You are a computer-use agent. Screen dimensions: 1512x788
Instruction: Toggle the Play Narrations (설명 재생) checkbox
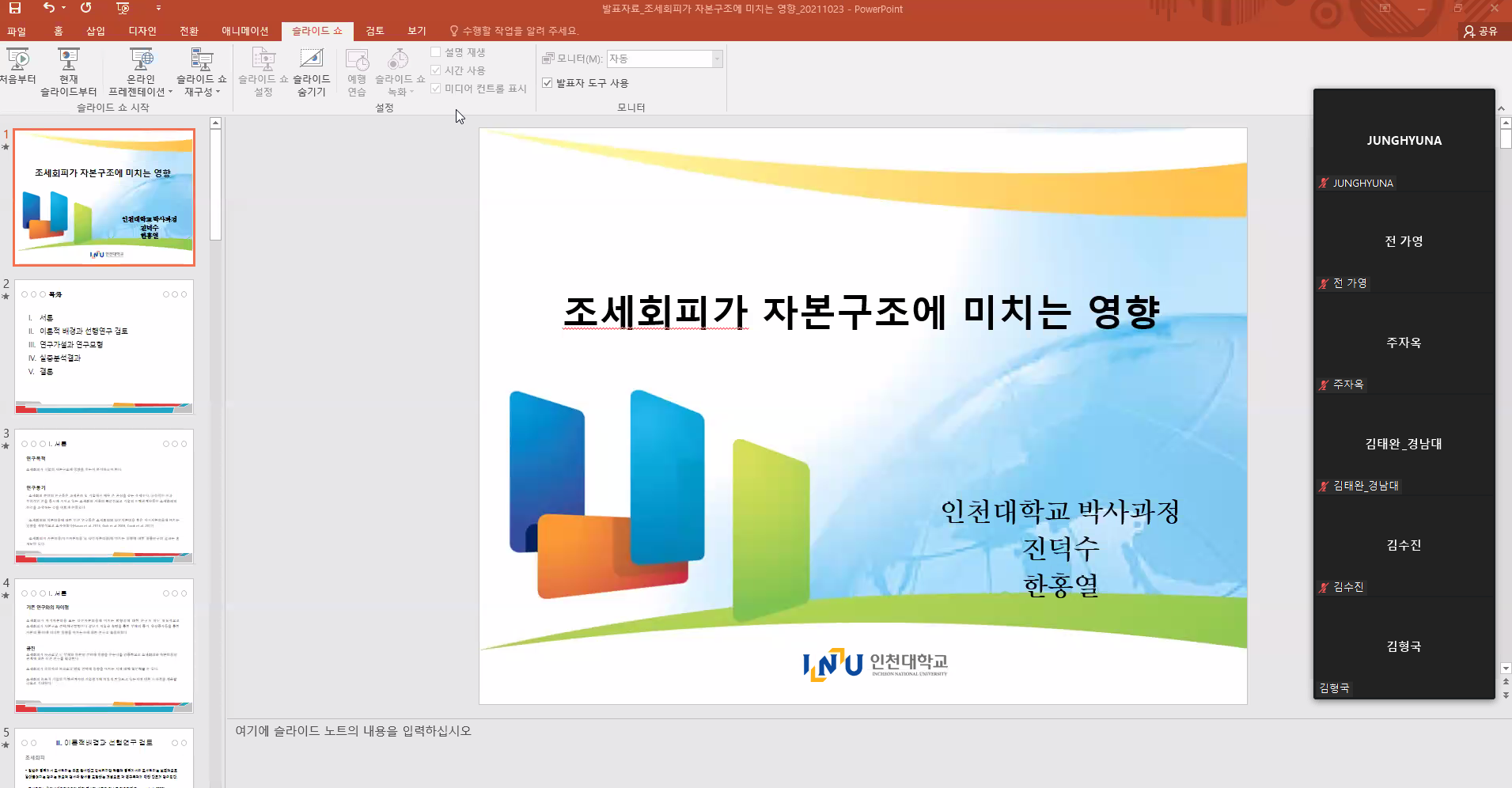436,52
